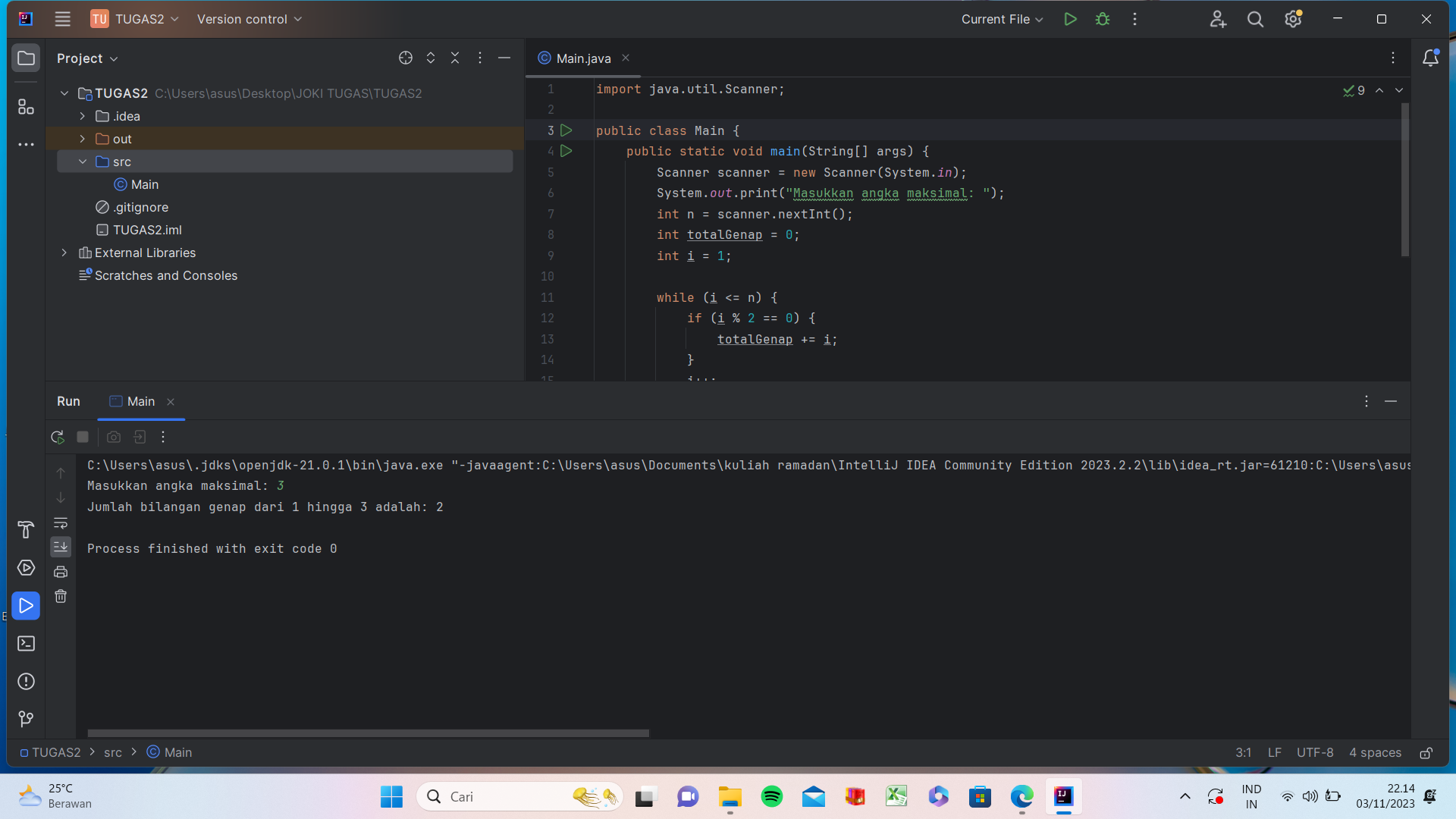The width and height of the screenshot is (1456, 819).
Task: Rerun the Main program in the Run panel
Action: tap(58, 437)
